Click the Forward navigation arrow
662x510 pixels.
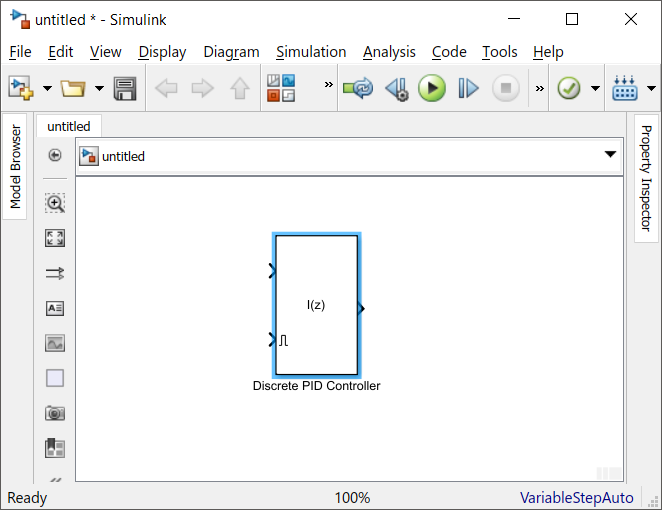coord(203,88)
